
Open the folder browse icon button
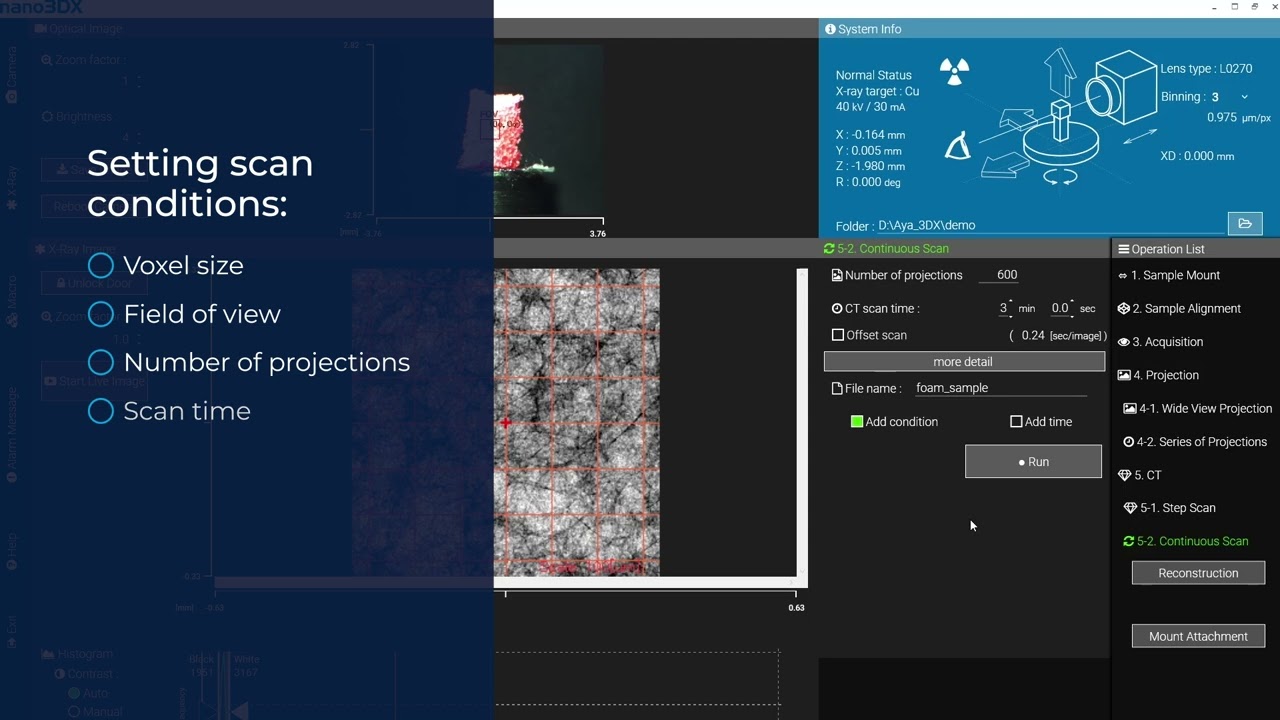pos(1245,224)
